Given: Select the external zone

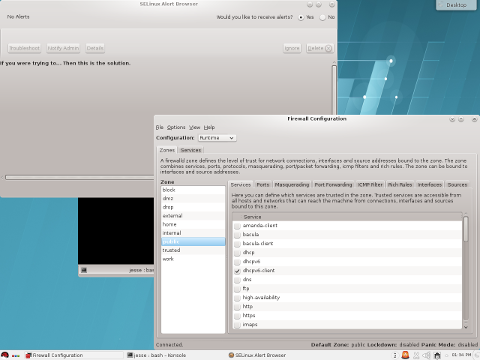Looking at the screenshot, I should [193, 216].
